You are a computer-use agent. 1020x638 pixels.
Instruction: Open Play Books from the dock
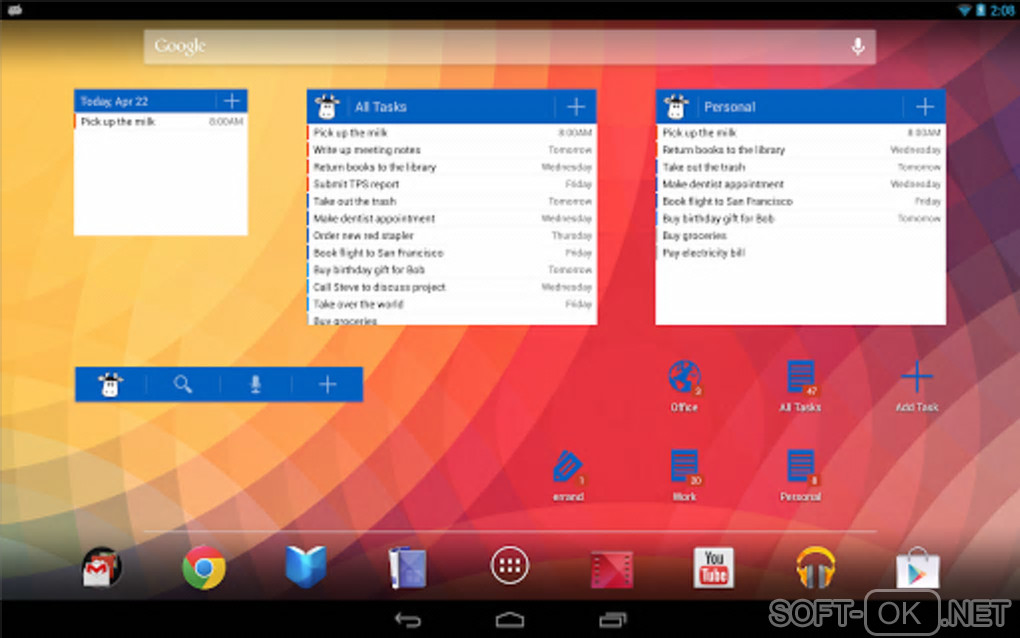[306, 567]
